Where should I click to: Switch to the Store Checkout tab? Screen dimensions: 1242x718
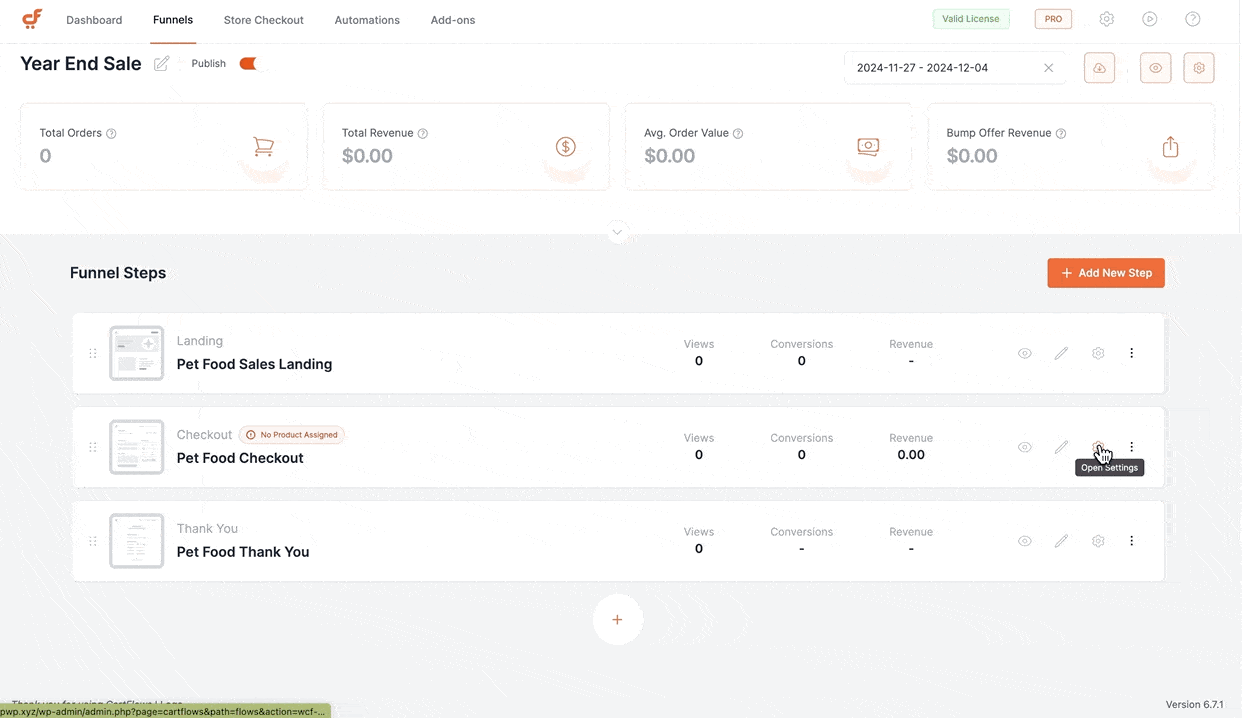263,20
